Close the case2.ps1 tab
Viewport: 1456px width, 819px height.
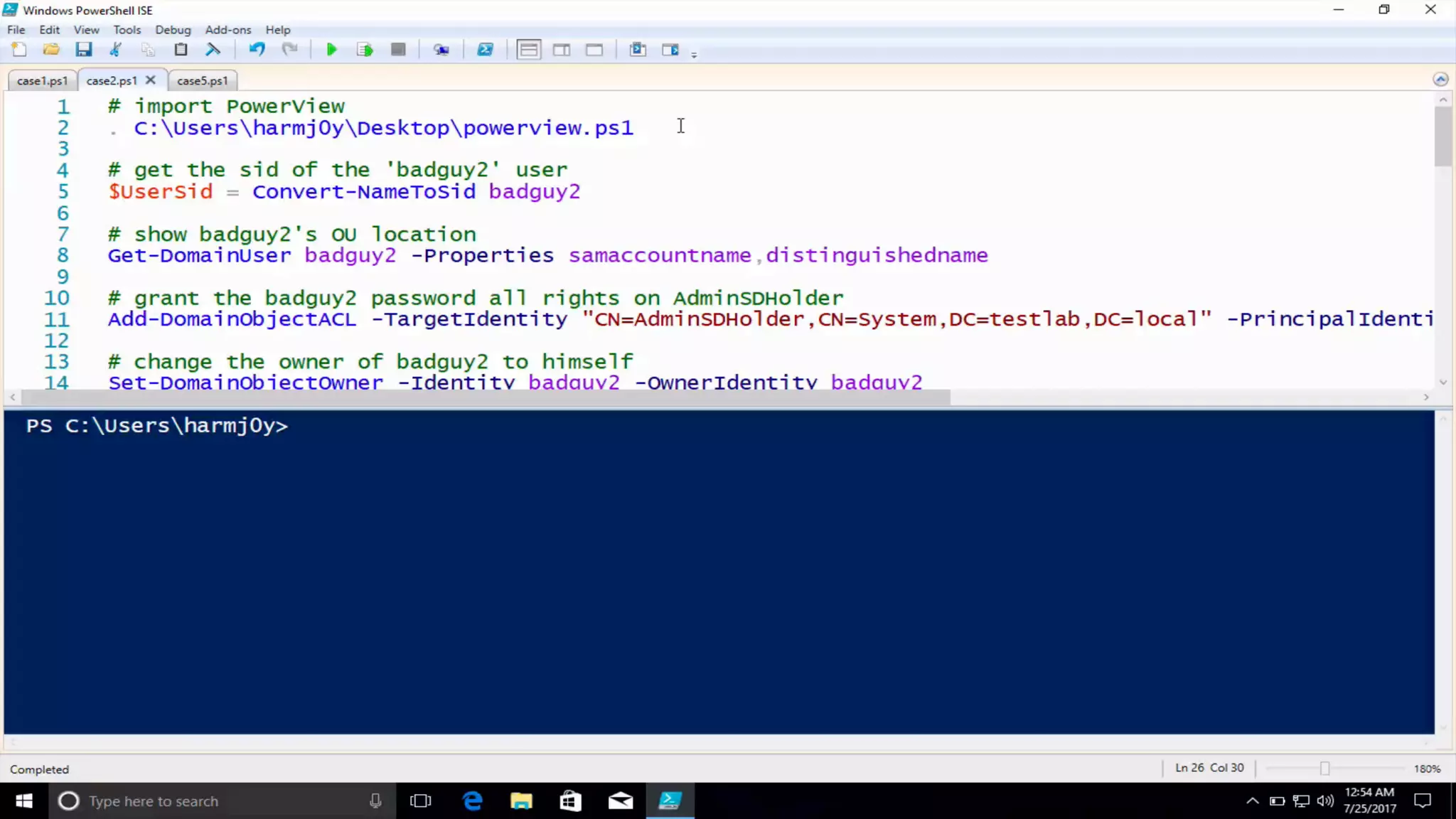pyautogui.click(x=151, y=80)
